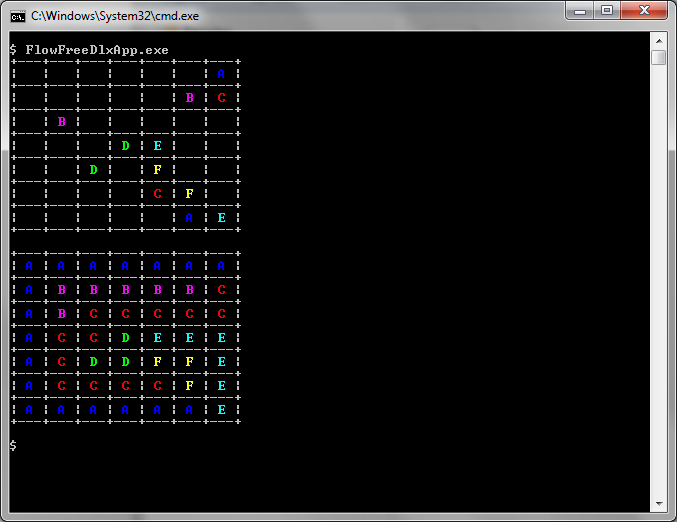The height and width of the screenshot is (522, 677).
Task: Click the blue A in unsolved grid's last row
Action: 189,218
